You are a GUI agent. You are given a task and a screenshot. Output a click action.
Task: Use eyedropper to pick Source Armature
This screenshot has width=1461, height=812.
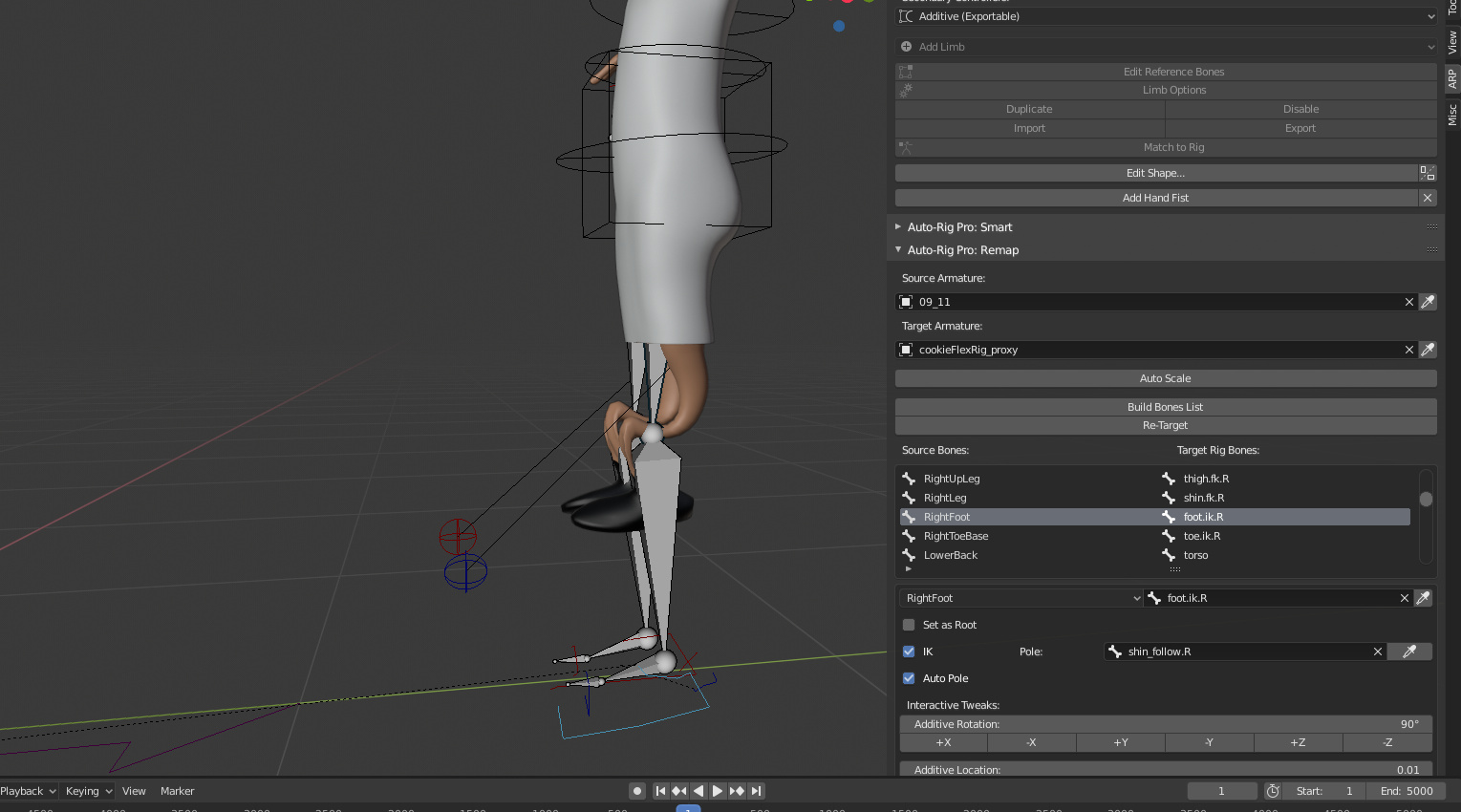pyautogui.click(x=1428, y=301)
